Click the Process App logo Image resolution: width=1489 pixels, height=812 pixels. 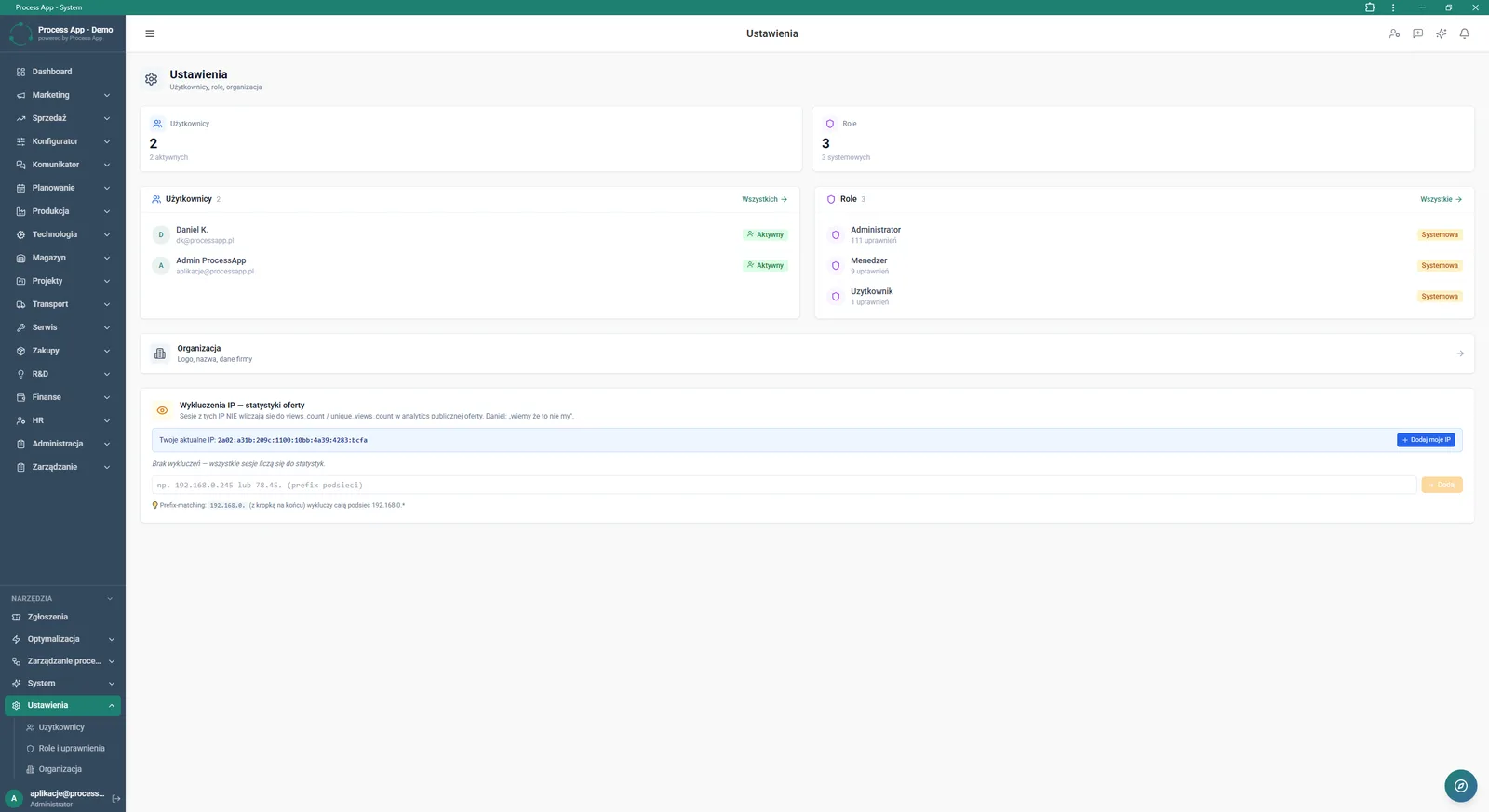point(20,33)
